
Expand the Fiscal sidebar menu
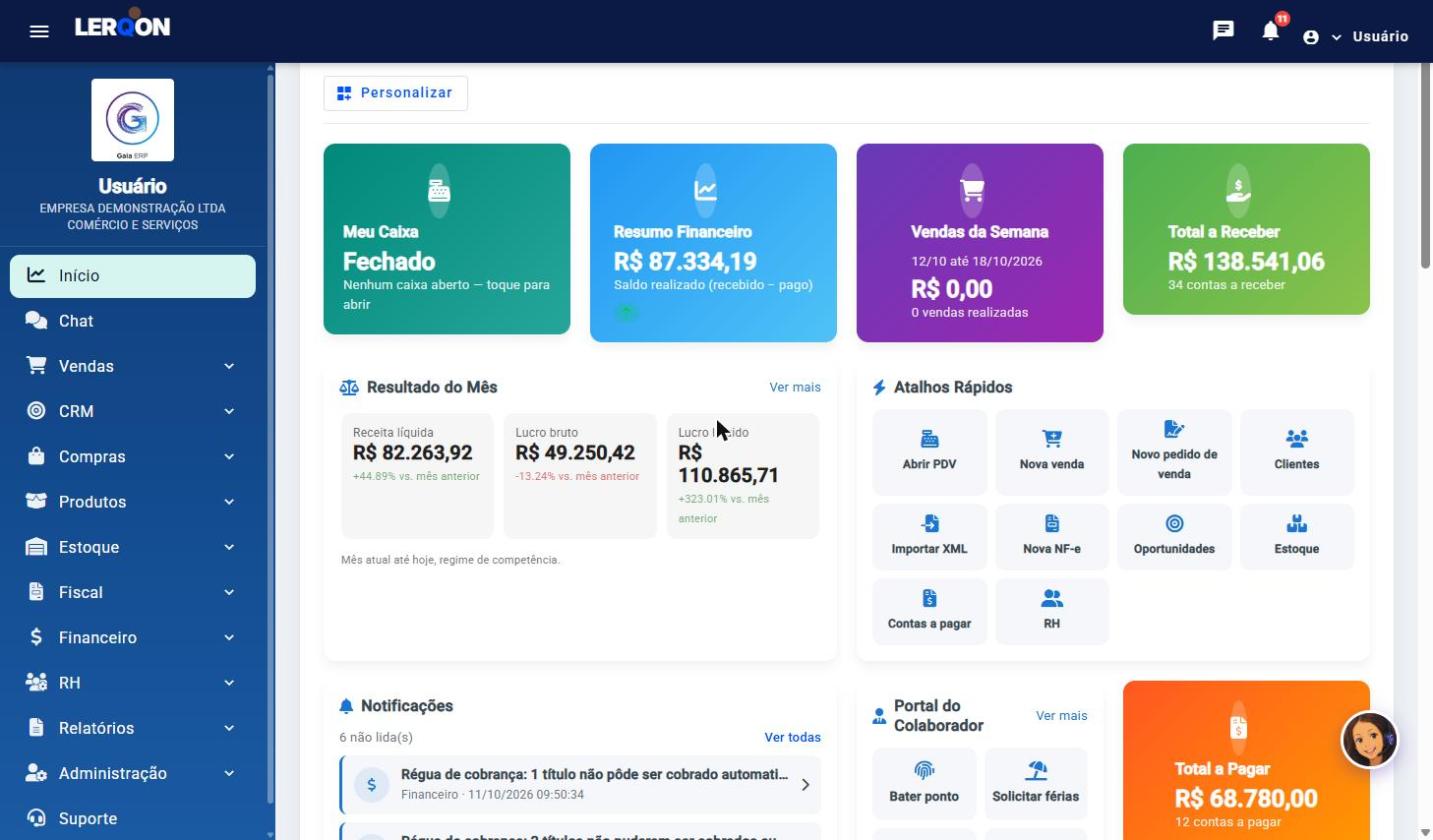coord(132,592)
